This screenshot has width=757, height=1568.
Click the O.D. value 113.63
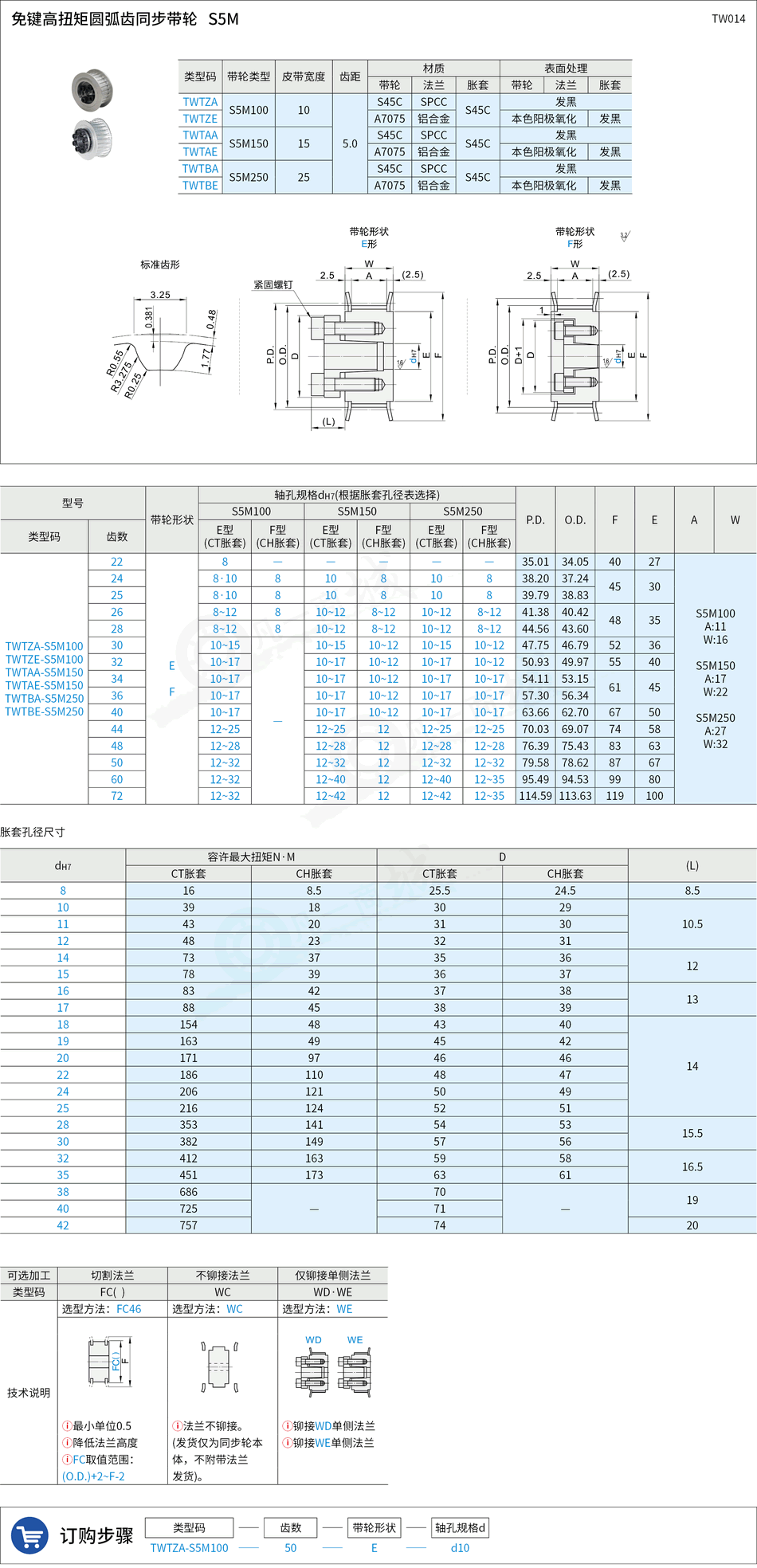pos(575,796)
